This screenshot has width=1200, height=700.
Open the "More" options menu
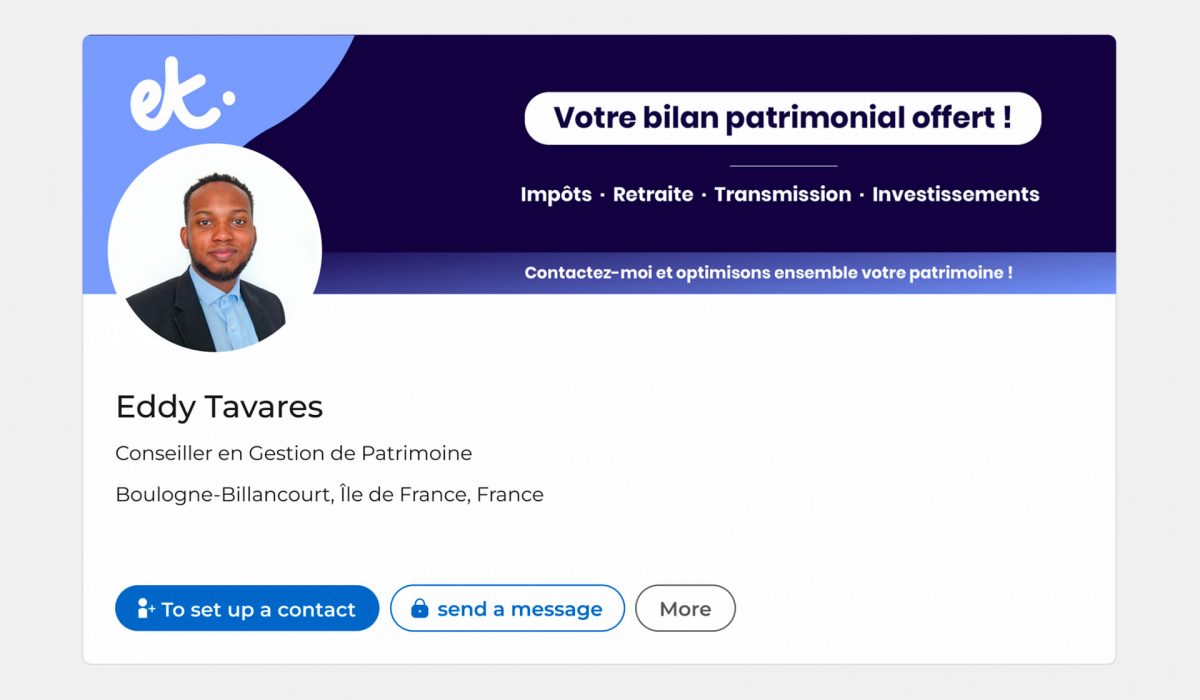click(685, 608)
